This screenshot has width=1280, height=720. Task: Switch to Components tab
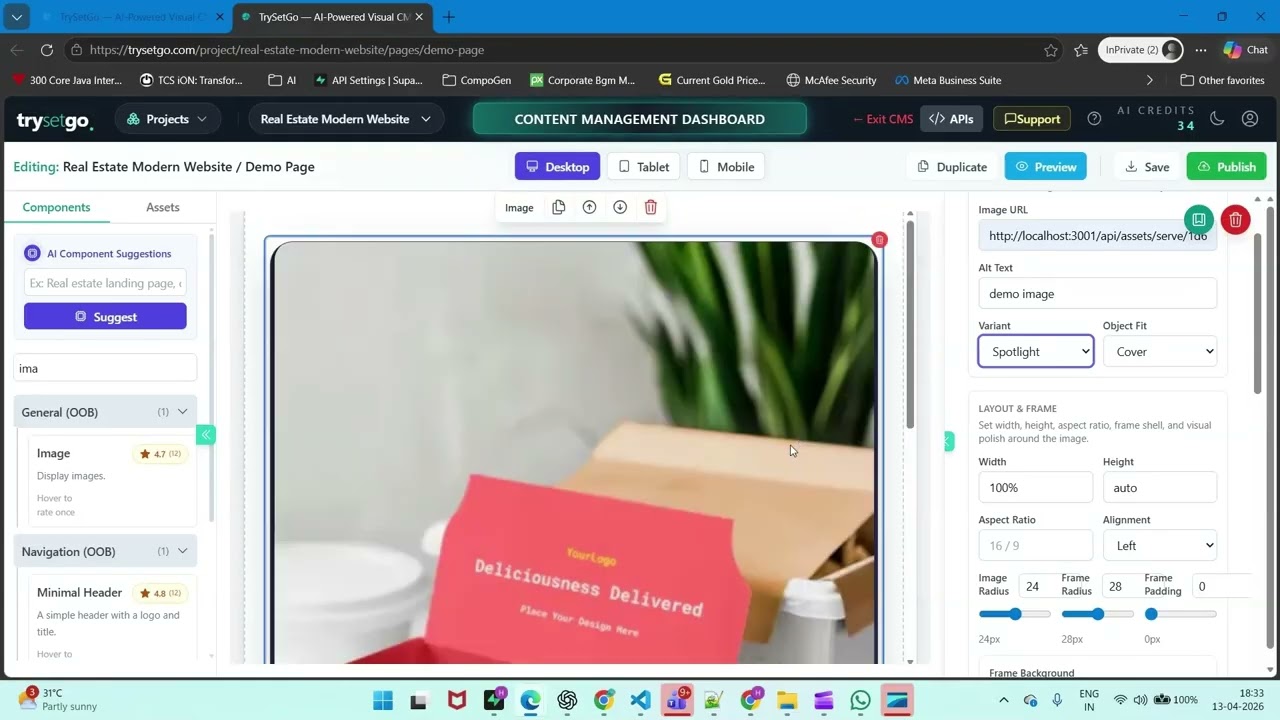(56, 207)
